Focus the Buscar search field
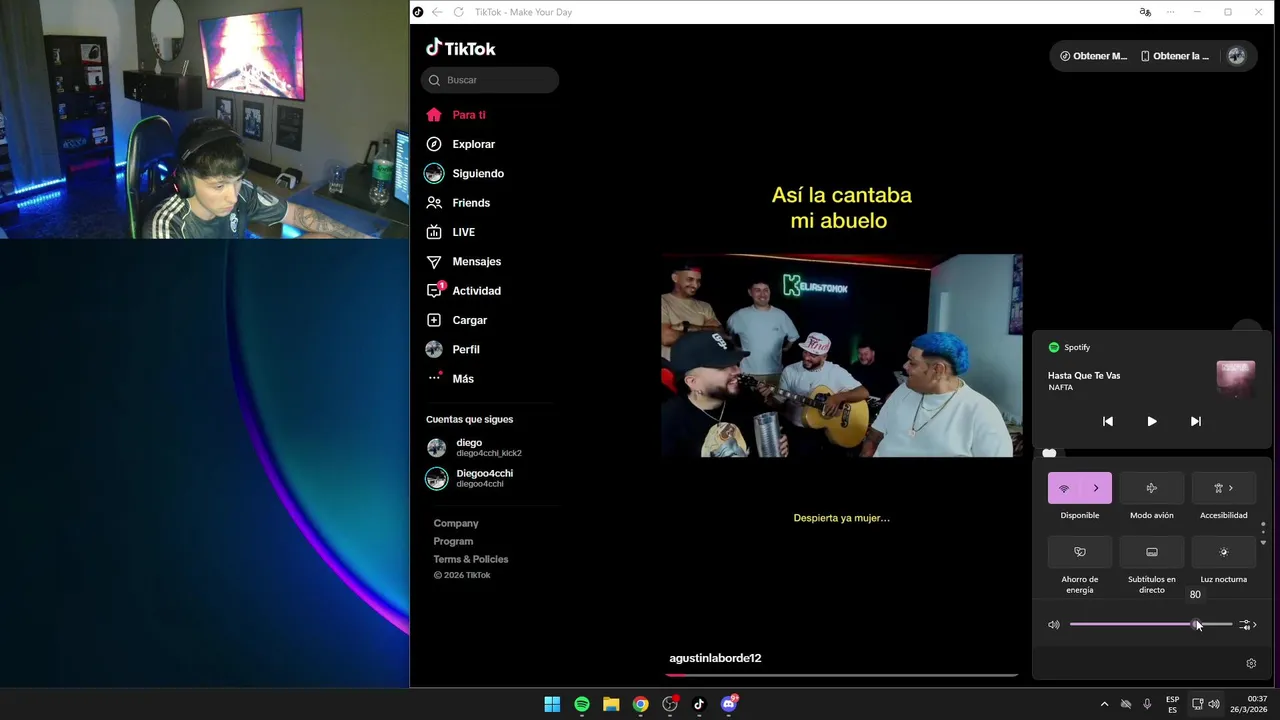The height and width of the screenshot is (720, 1280). click(x=490, y=80)
